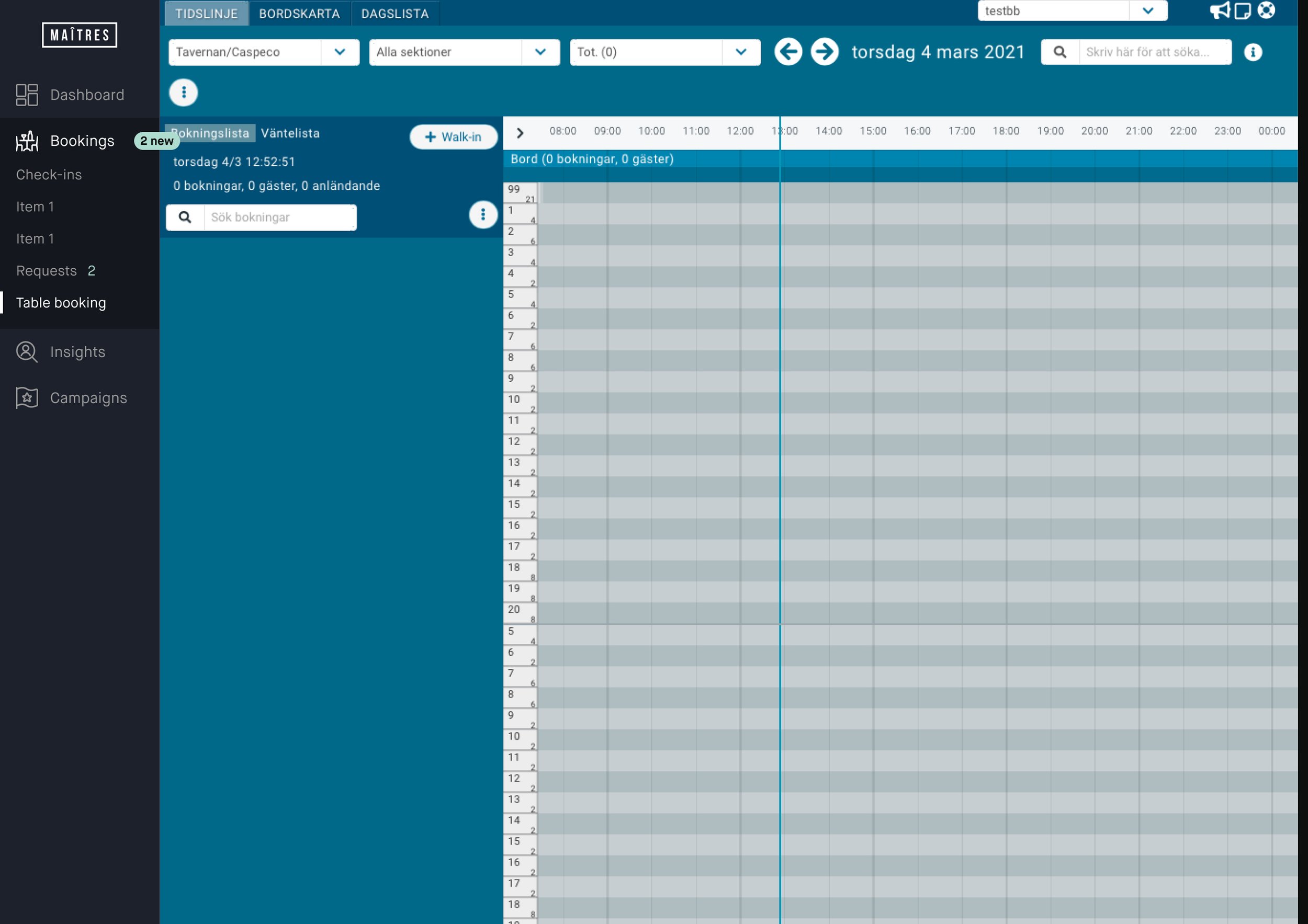Open Dashboard in the sidebar
The width and height of the screenshot is (1308, 924).
point(87,95)
